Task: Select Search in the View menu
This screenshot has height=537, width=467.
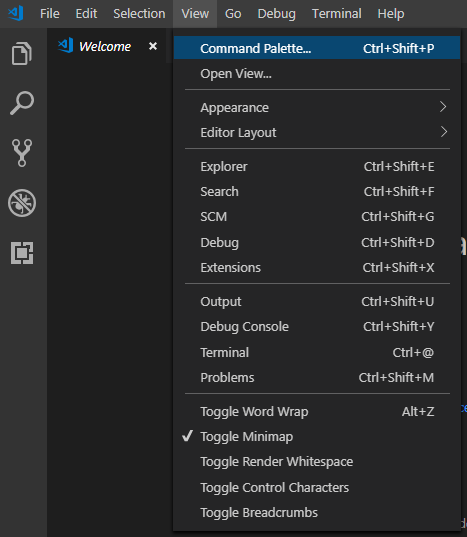Action: click(317, 191)
